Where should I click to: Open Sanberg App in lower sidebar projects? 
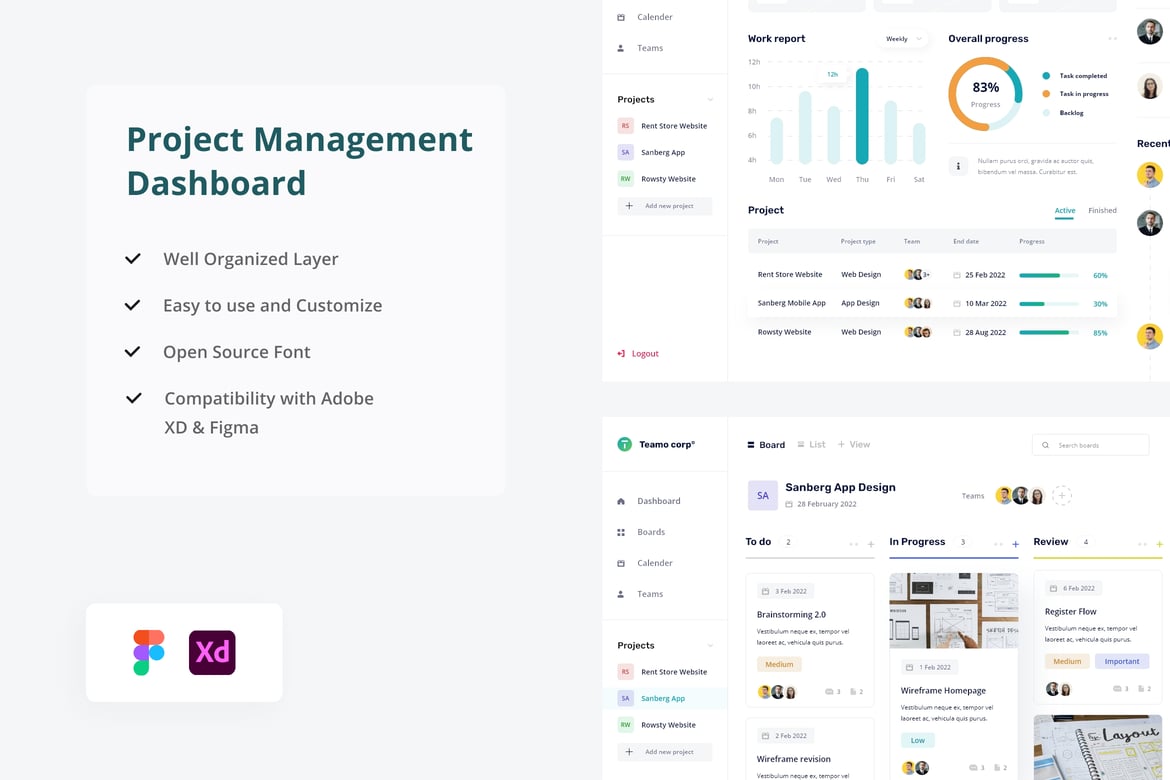coord(664,699)
